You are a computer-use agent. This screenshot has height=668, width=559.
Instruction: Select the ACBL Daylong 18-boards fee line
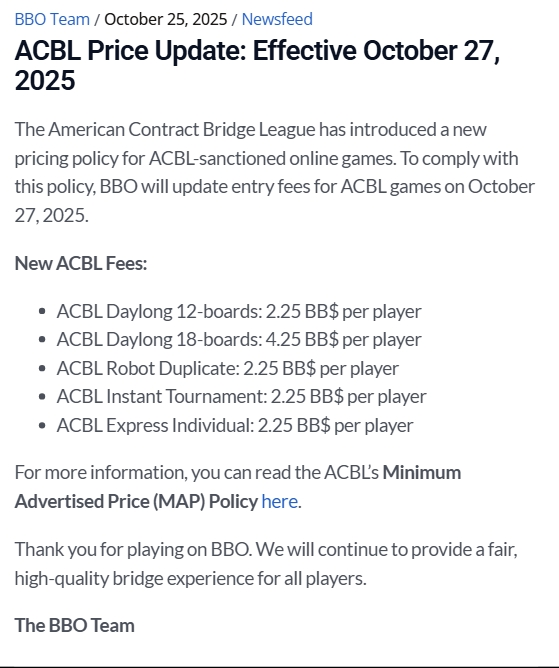point(239,340)
